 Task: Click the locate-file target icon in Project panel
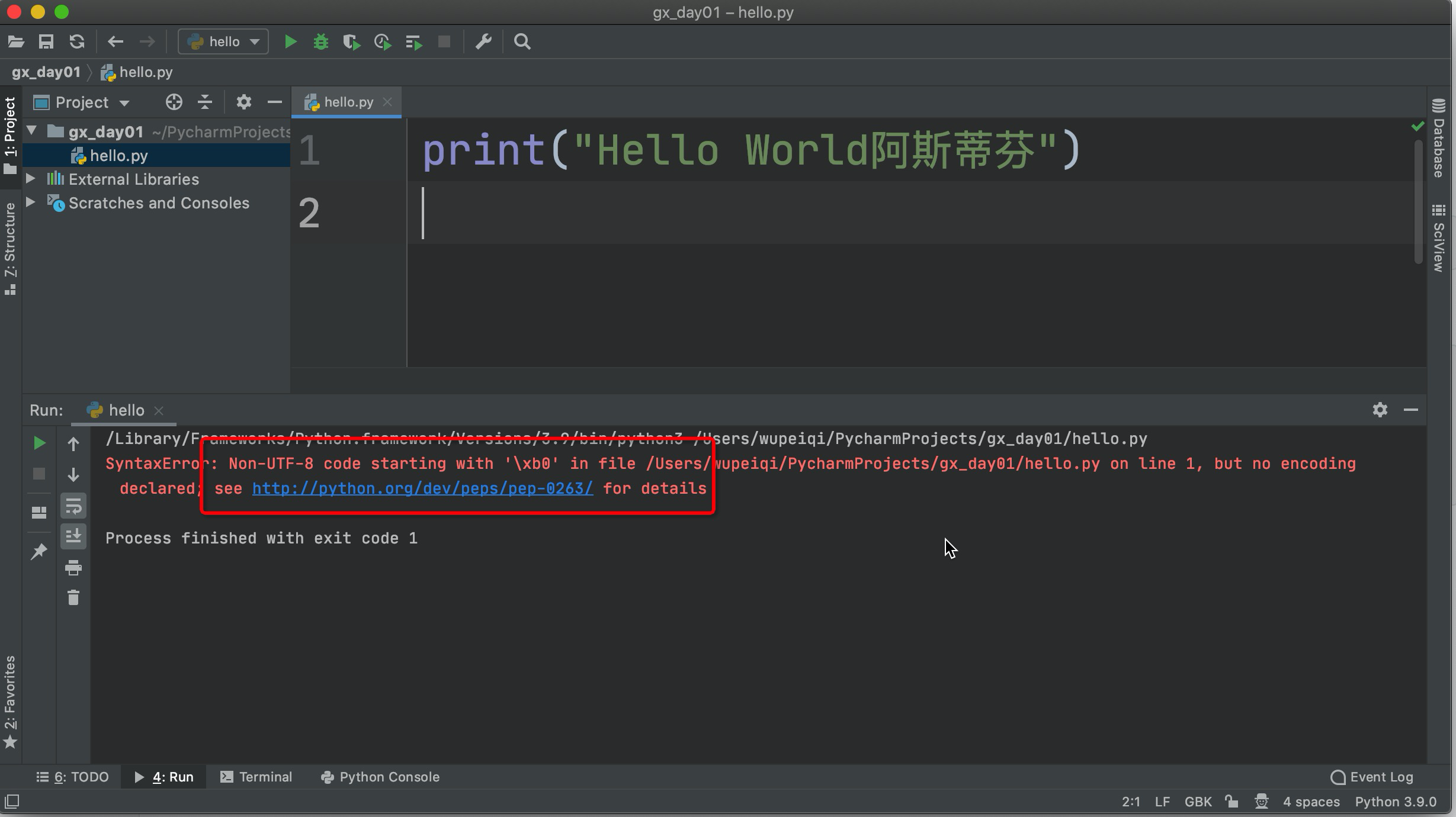click(x=174, y=102)
